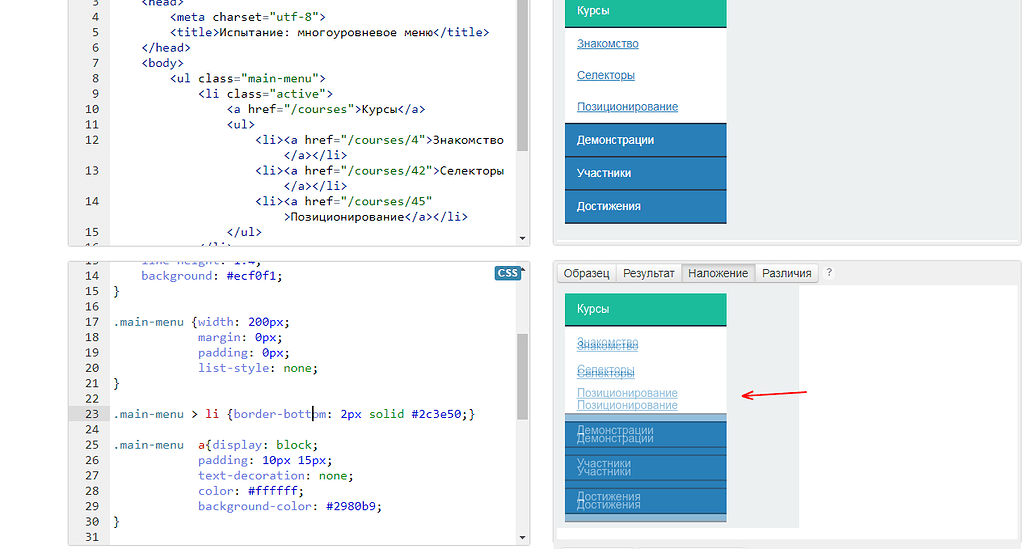Click the Курсы item in the overlay preview

coord(645,309)
